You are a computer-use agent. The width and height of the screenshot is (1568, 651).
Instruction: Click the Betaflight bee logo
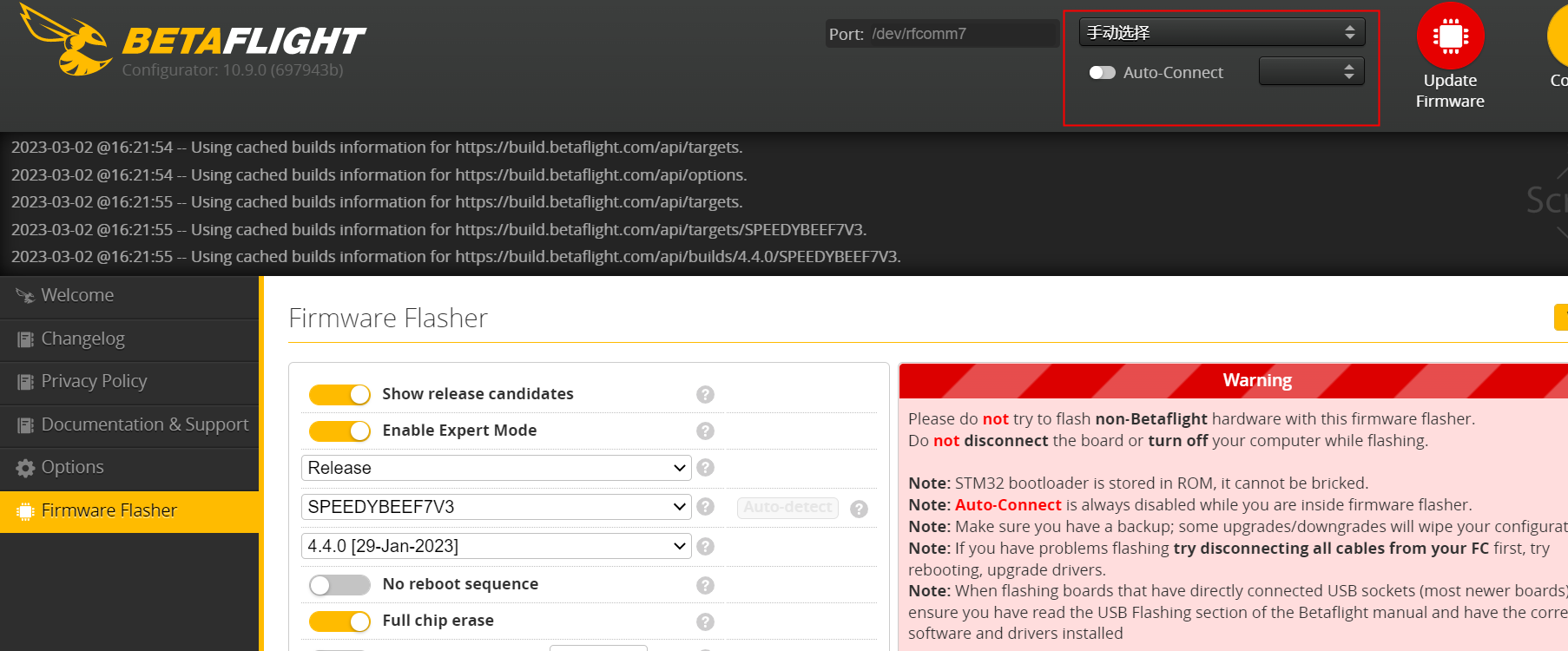click(x=66, y=40)
